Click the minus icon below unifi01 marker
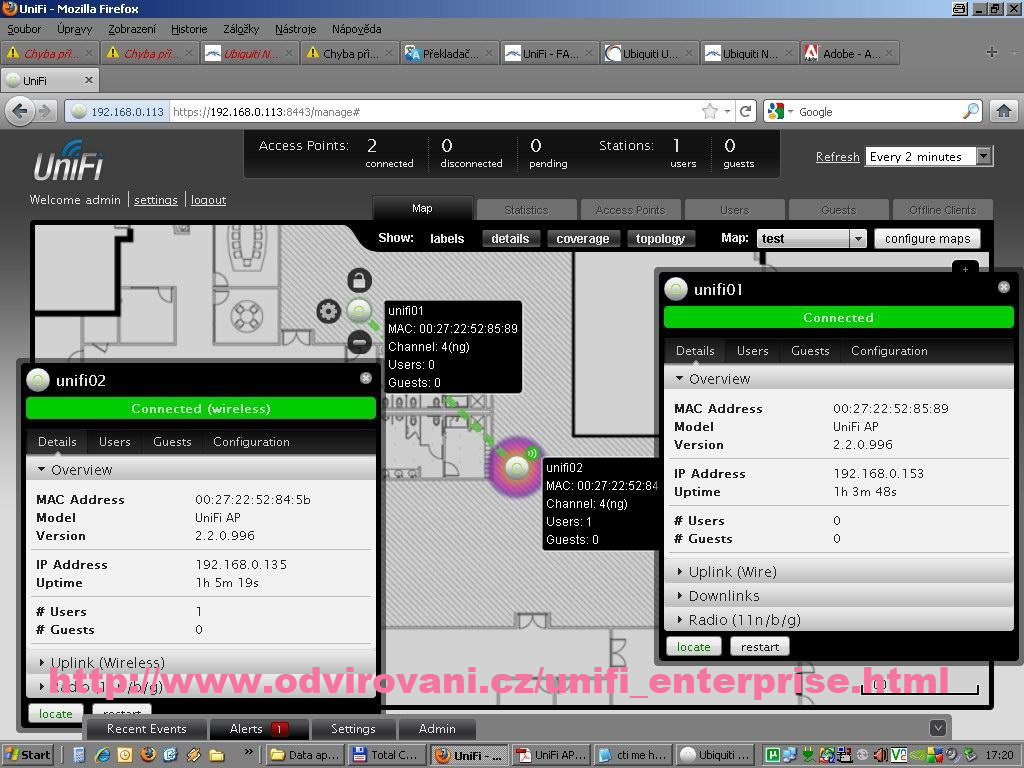Viewport: 1024px width, 768px height. click(359, 342)
